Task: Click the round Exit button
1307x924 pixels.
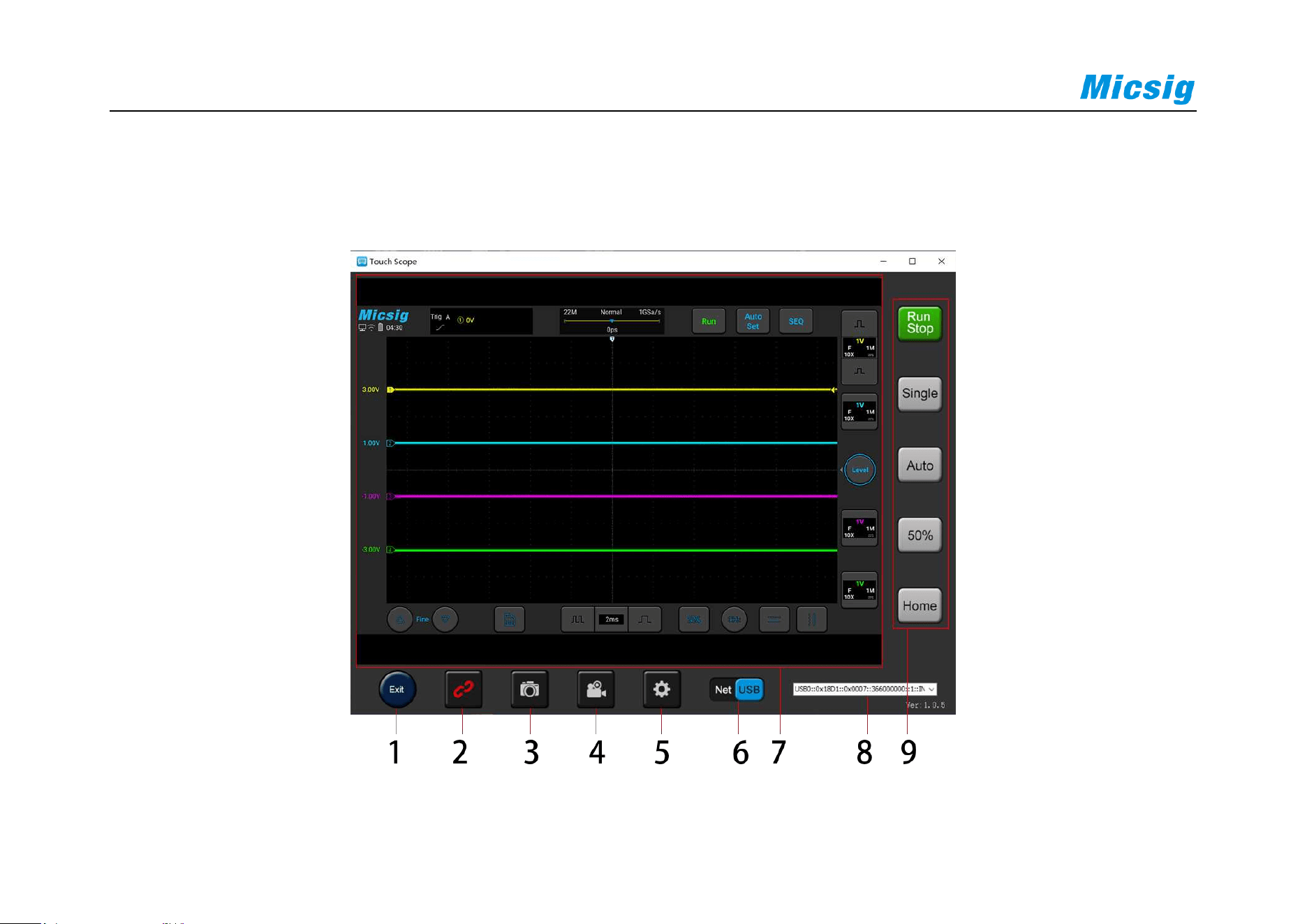Action: tap(397, 690)
